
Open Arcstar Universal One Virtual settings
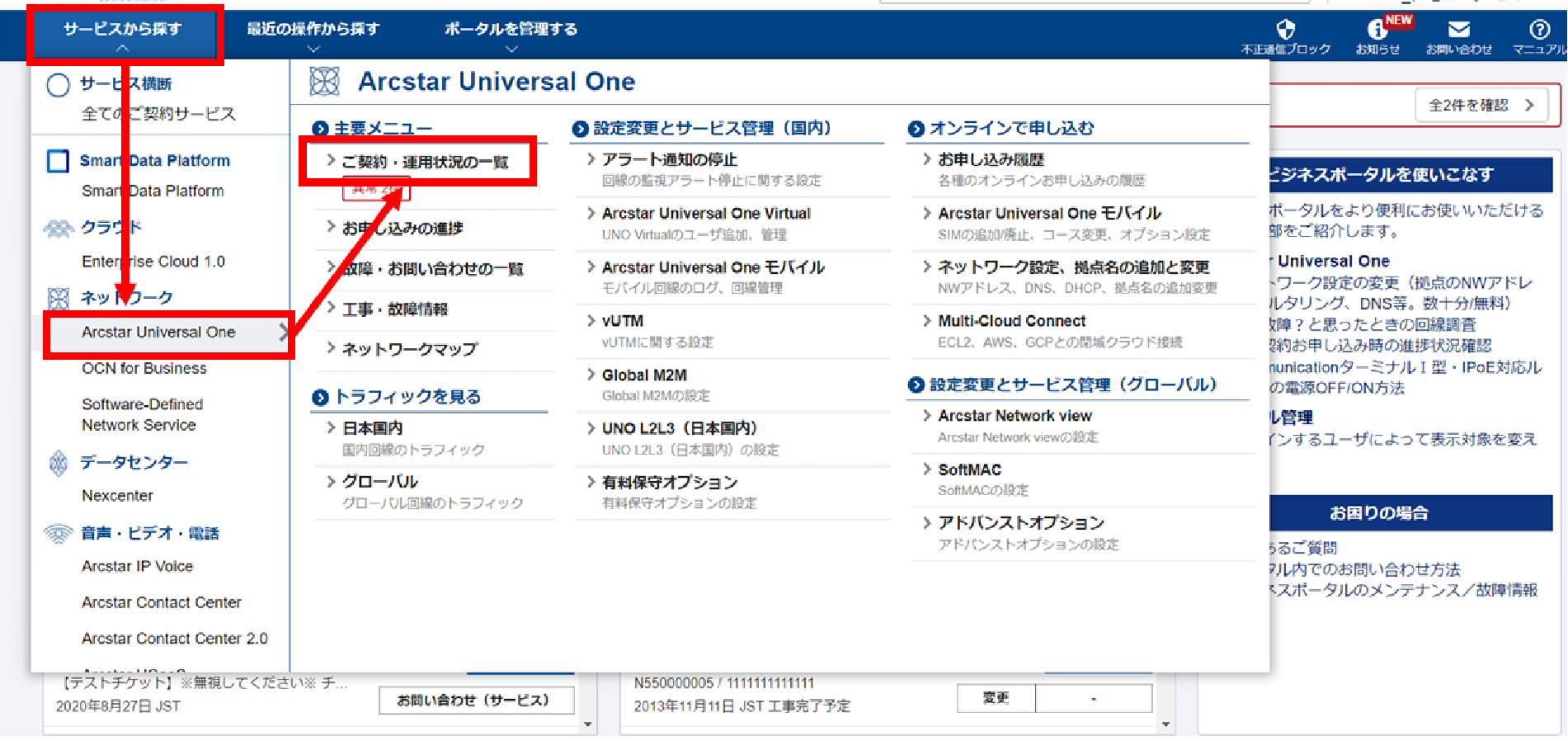[x=706, y=214]
